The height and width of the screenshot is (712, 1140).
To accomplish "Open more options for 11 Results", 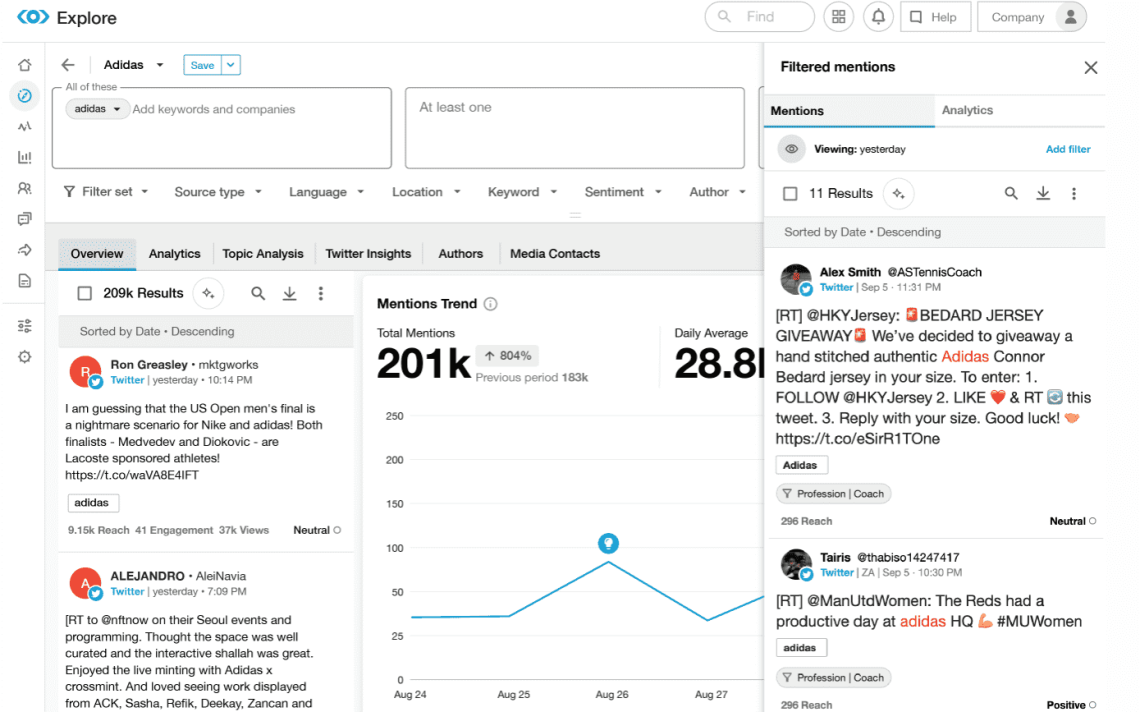I will click(x=1074, y=193).
